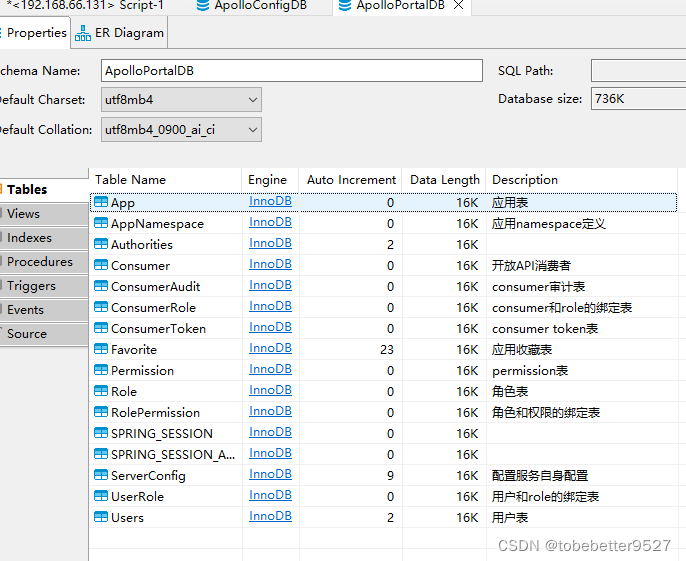The height and width of the screenshot is (561, 686).
Task: Select the ConsumerToken table name
Action: point(158,329)
